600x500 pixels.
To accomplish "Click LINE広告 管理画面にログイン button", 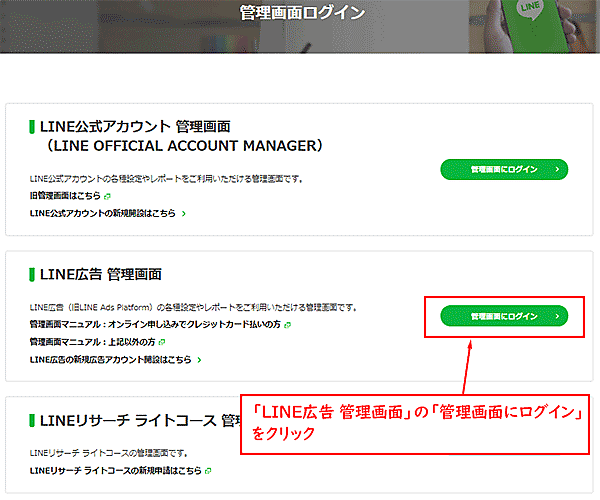I will click(x=504, y=316).
